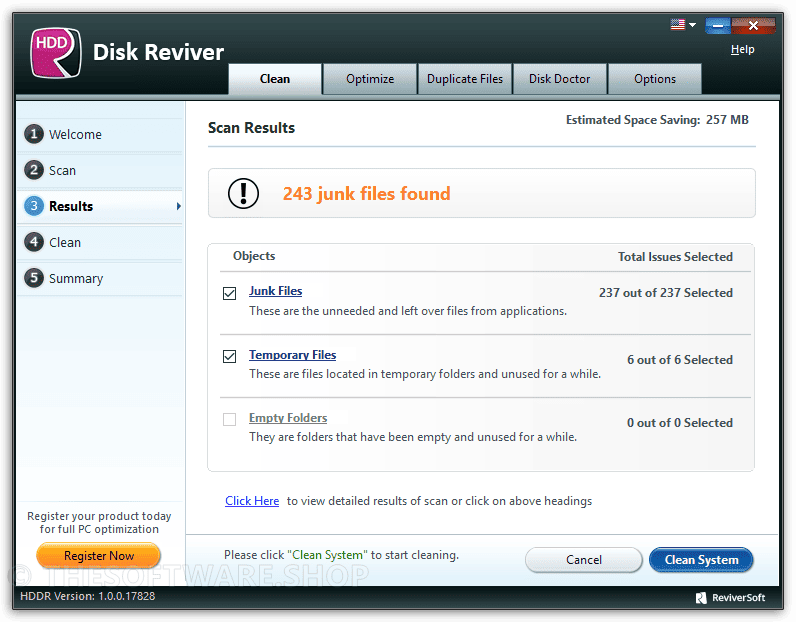Click the step 5 Summary number icon

click(34, 278)
